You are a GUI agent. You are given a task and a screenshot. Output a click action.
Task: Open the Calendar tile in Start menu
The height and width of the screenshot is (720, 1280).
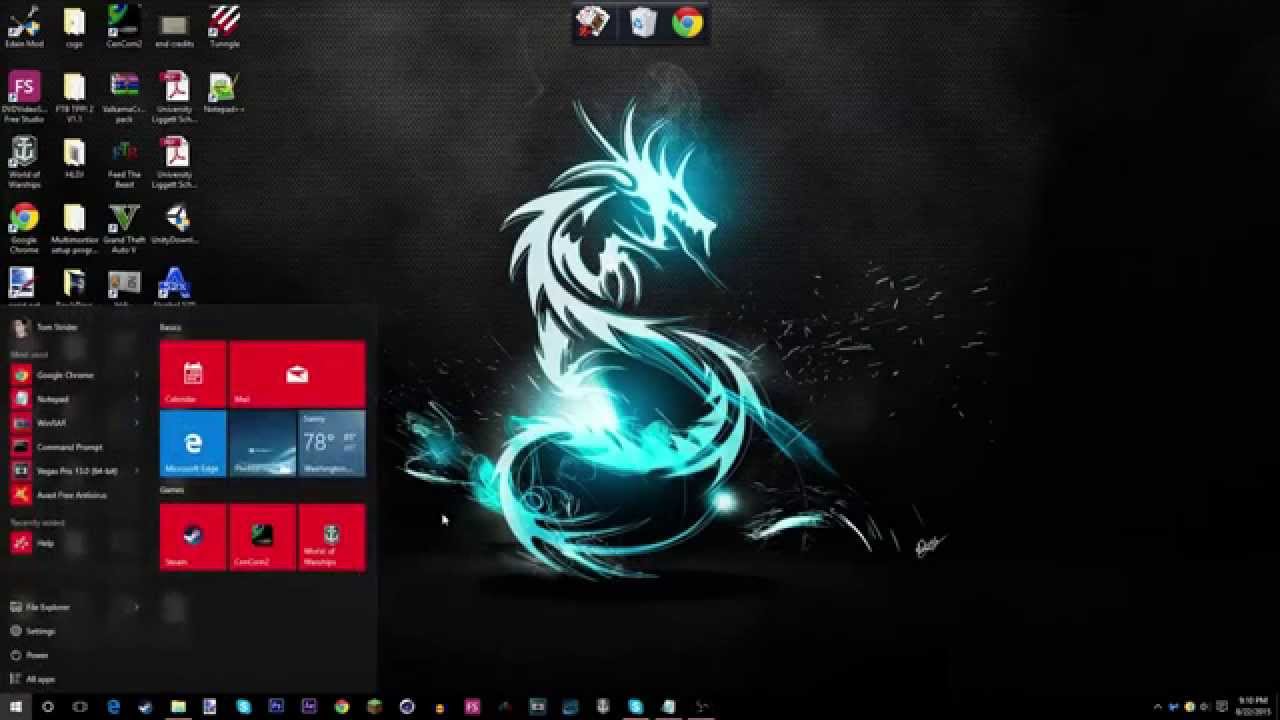(x=193, y=374)
